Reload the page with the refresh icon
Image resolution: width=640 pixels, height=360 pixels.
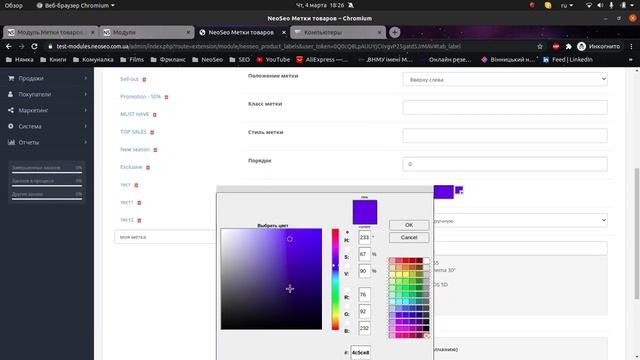[34, 47]
